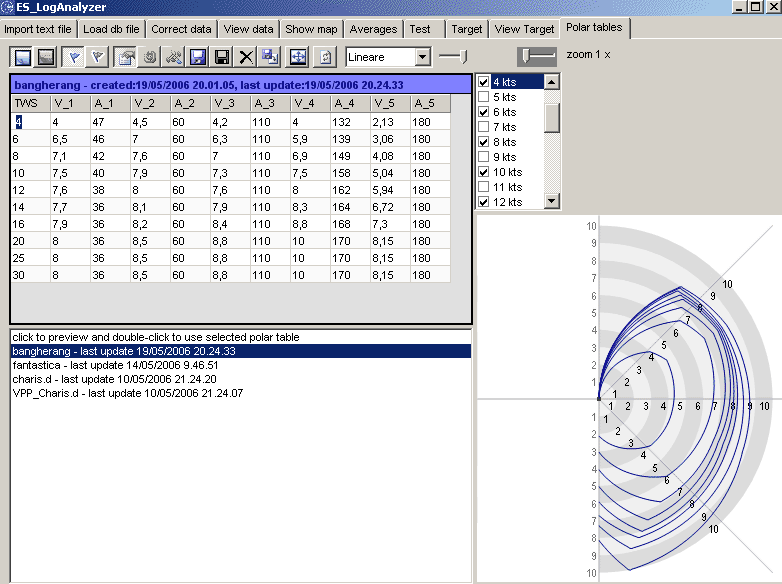This screenshot has height=584, width=782.
Task: Click the table properties icon
Action: pos(125,57)
